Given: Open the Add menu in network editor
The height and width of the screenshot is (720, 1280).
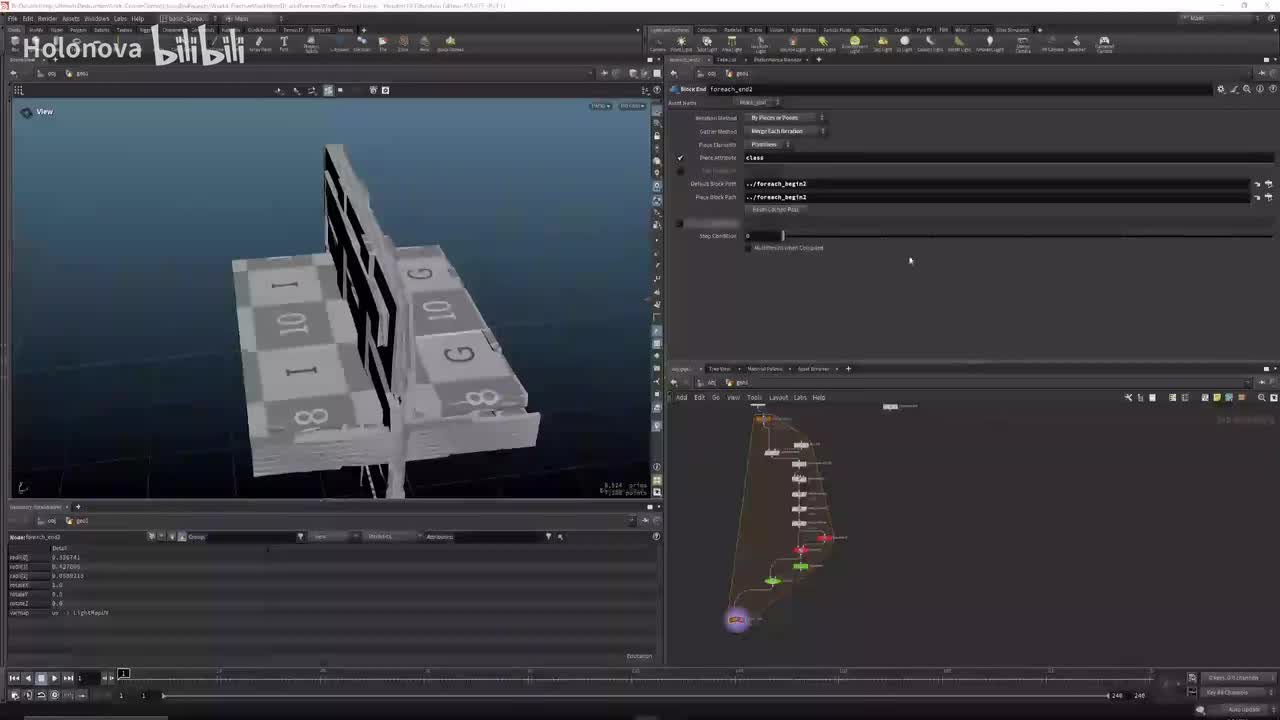Looking at the screenshot, I should [x=682, y=398].
